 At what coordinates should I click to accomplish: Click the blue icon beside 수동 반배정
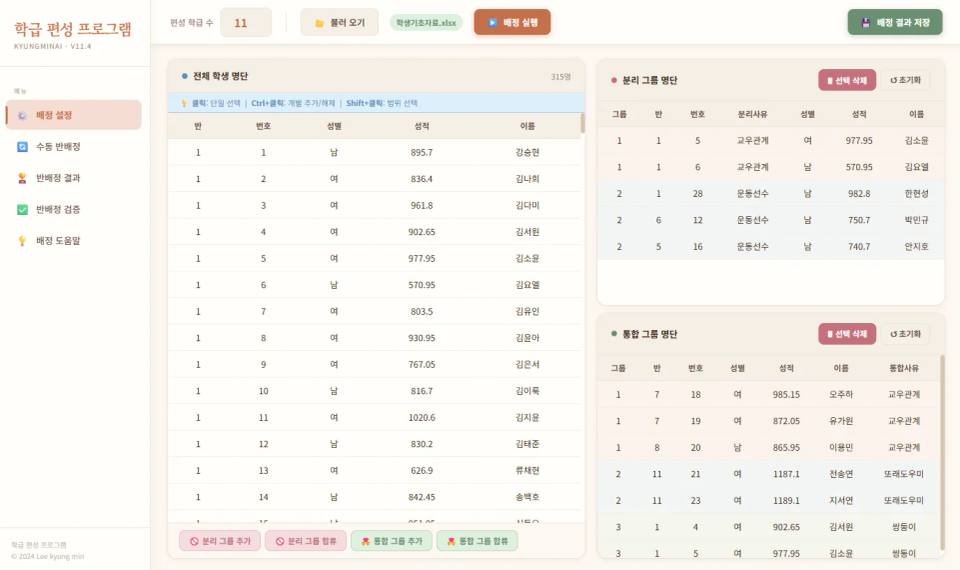click(22, 147)
